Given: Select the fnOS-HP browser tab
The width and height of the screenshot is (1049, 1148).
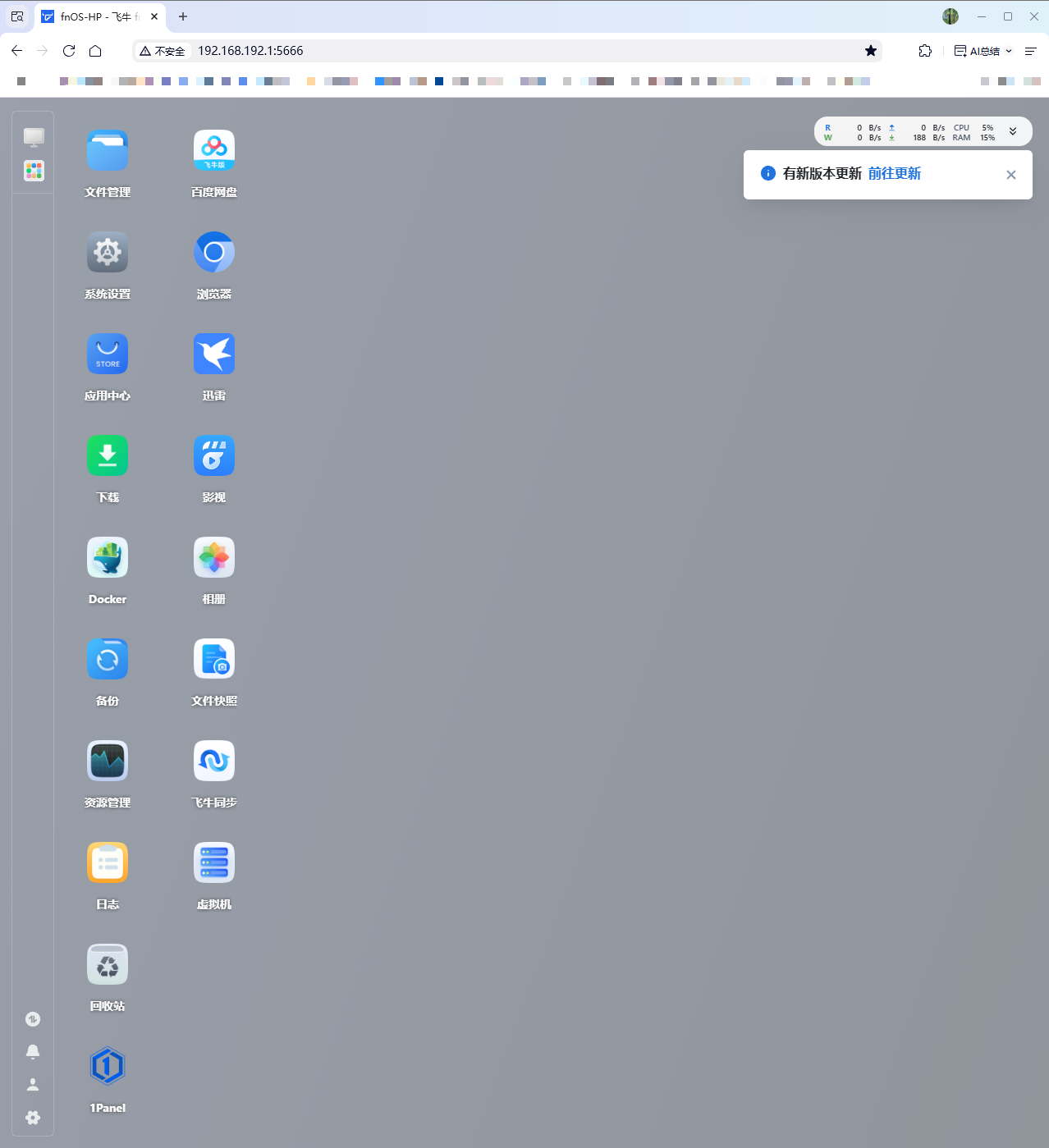Looking at the screenshot, I should coord(100,16).
